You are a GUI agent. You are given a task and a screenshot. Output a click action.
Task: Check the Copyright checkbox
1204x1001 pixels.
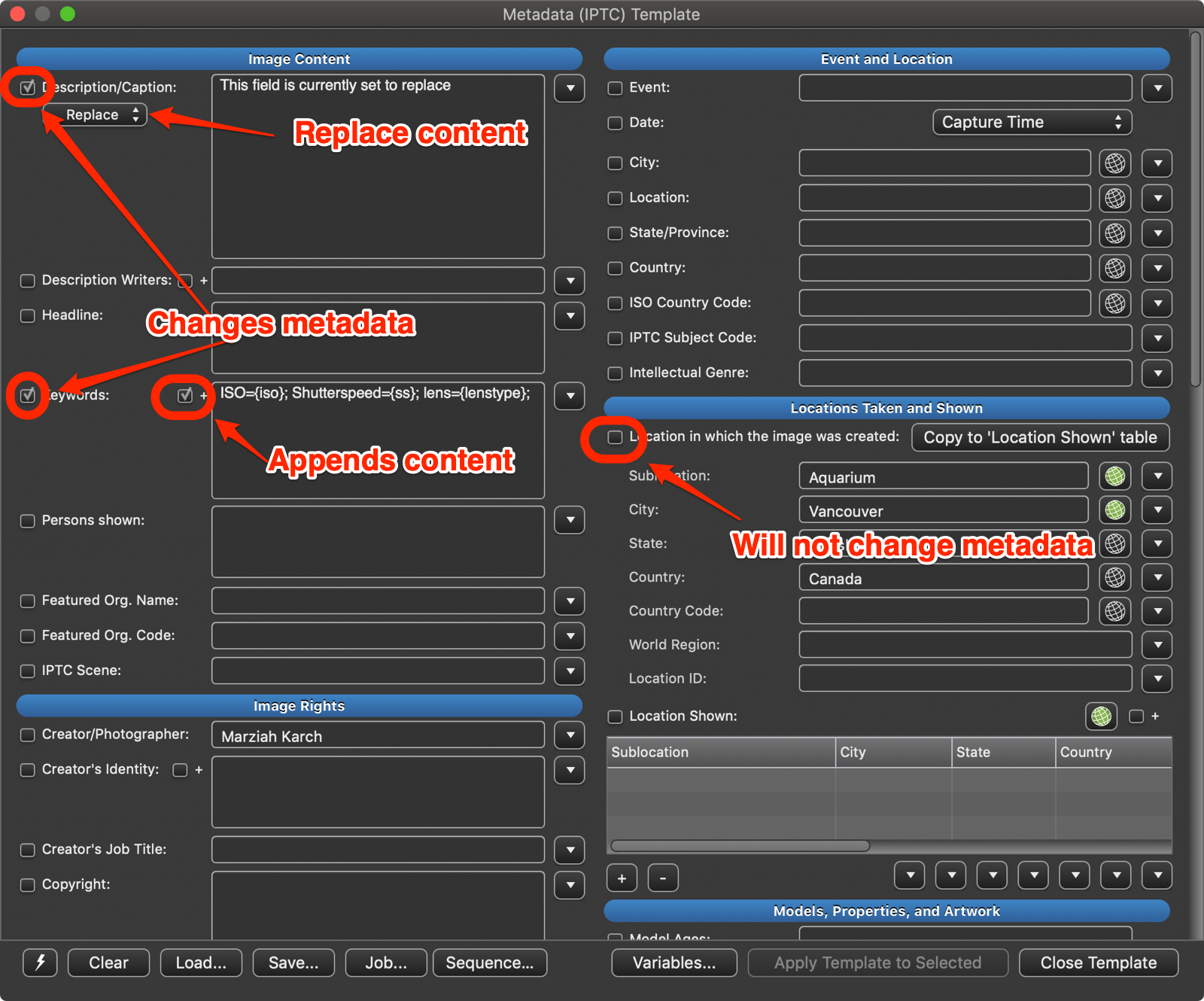click(x=28, y=885)
